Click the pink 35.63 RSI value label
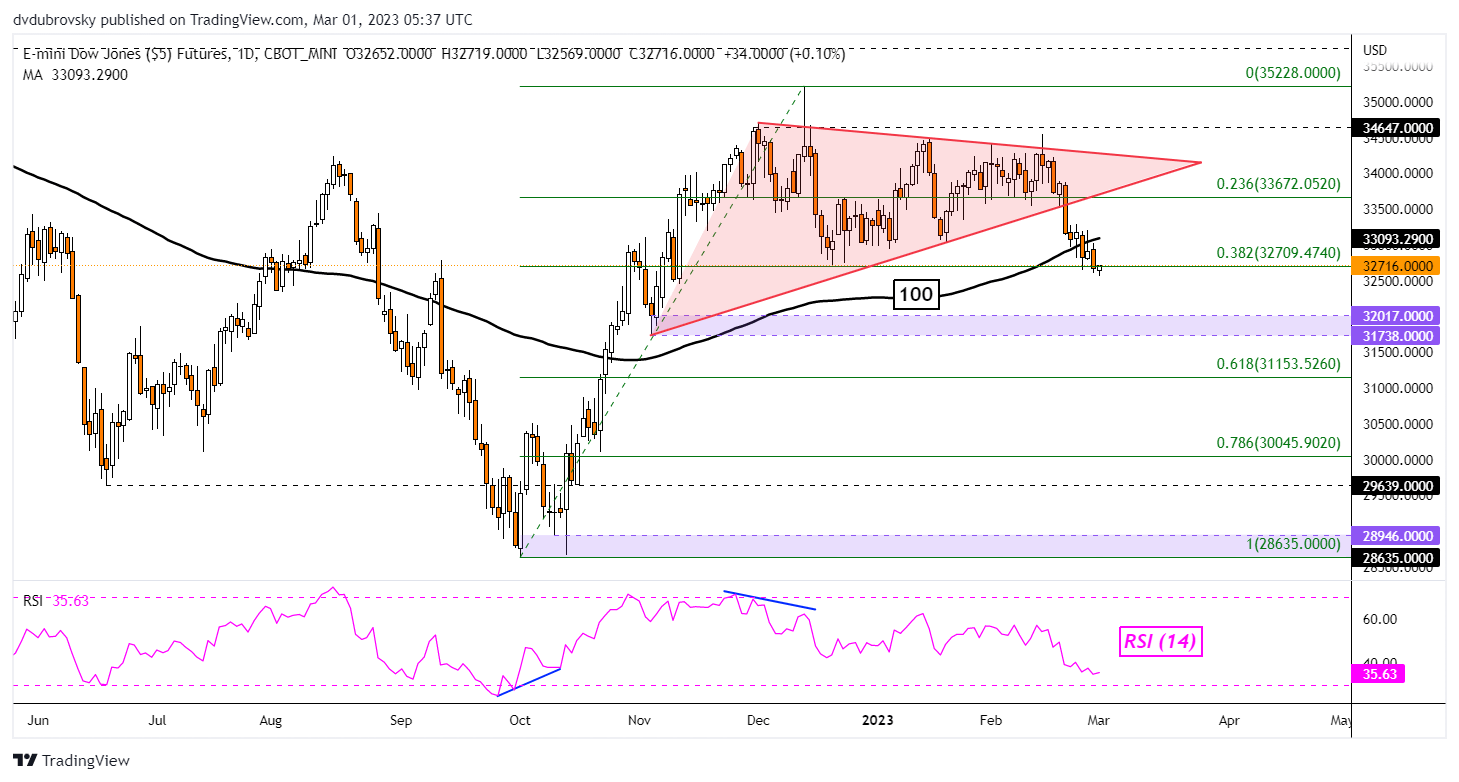 (x=1379, y=674)
